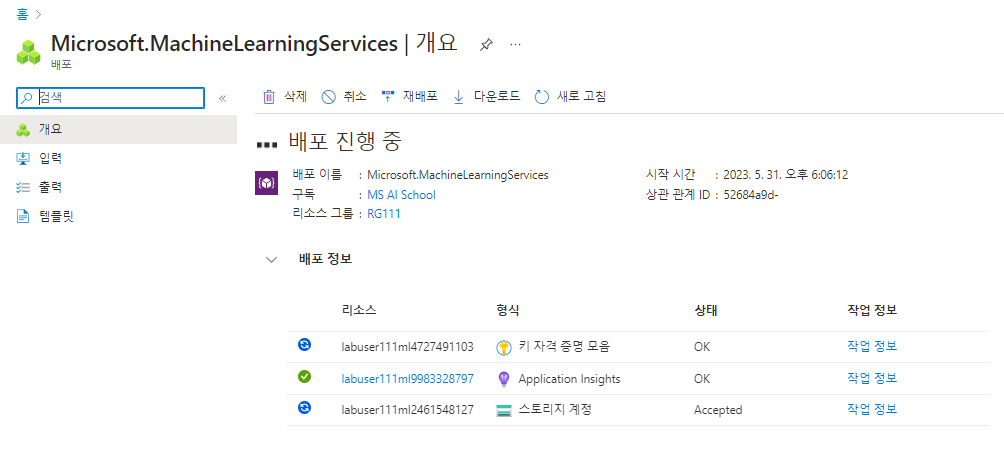Focus the 검색 search field
The height and width of the screenshot is (462, 1004).
click(x=110, y=97)
